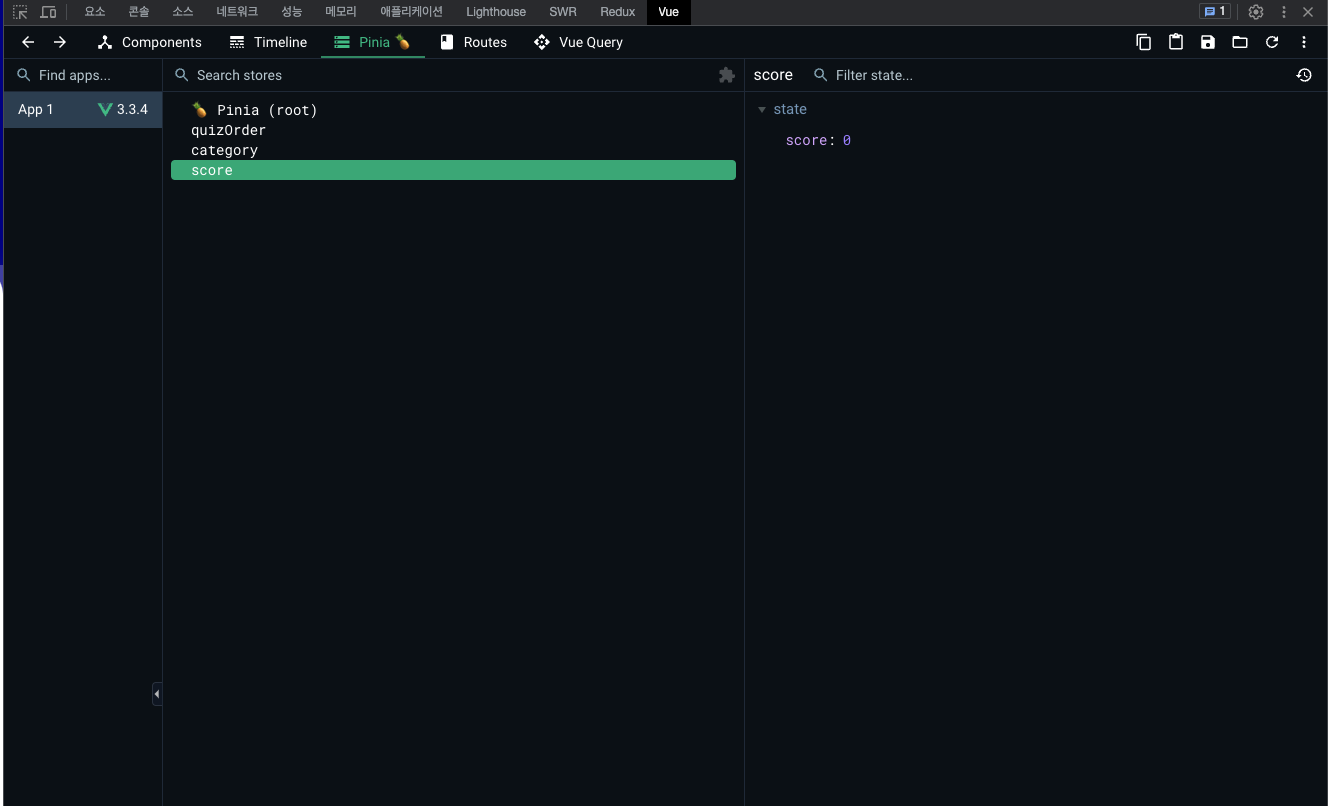Image resolution: width=1328 pixels, height=806 pixels.
Task: Click the apps pane collapse arrow handle
Action: (157, 693)
